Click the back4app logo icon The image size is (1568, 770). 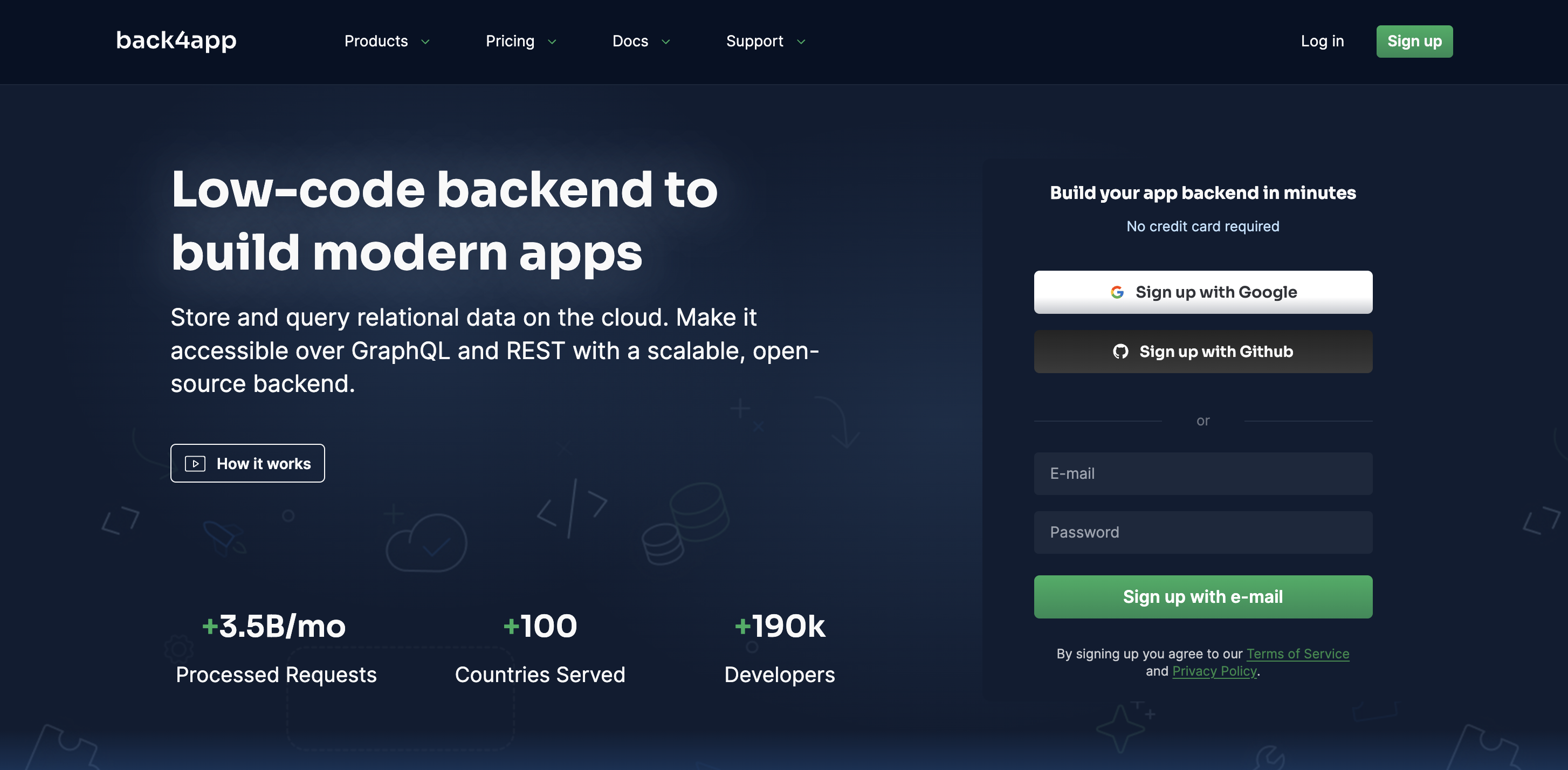point(176,41)
